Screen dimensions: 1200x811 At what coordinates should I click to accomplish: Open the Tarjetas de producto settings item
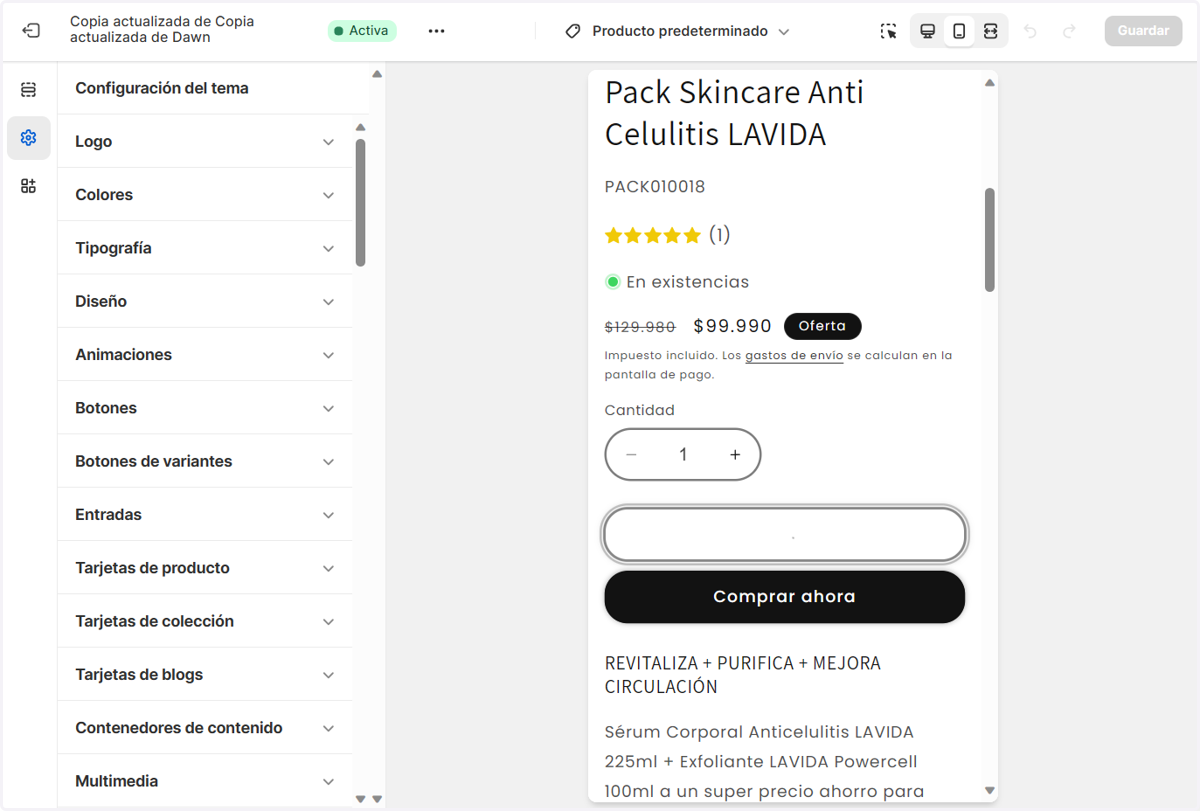[x=205, y=568]
